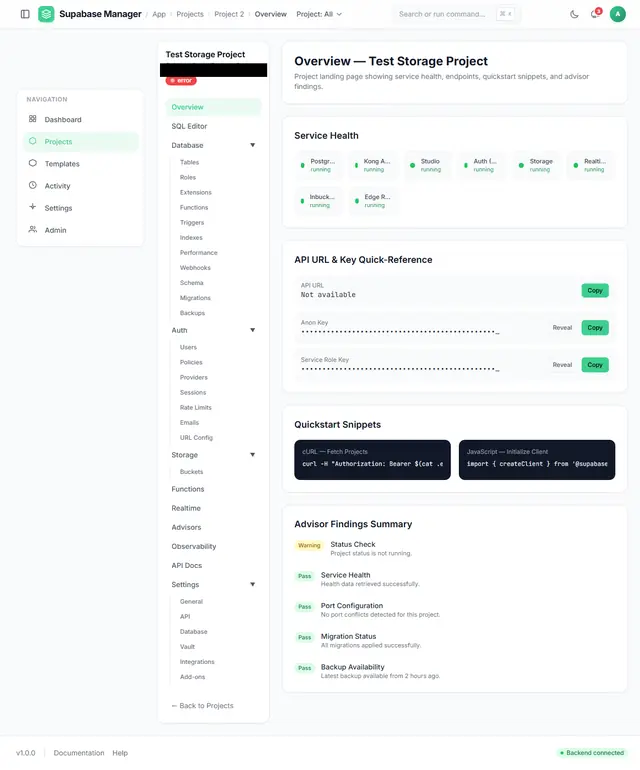Switch to dark mode moon icon
Screen dimensions: 640x770
click(574, 14)
